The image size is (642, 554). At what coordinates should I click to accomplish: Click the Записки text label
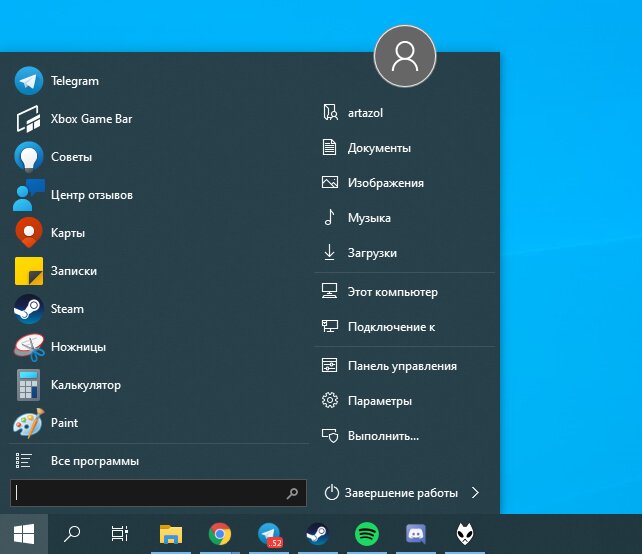(74, 271)
